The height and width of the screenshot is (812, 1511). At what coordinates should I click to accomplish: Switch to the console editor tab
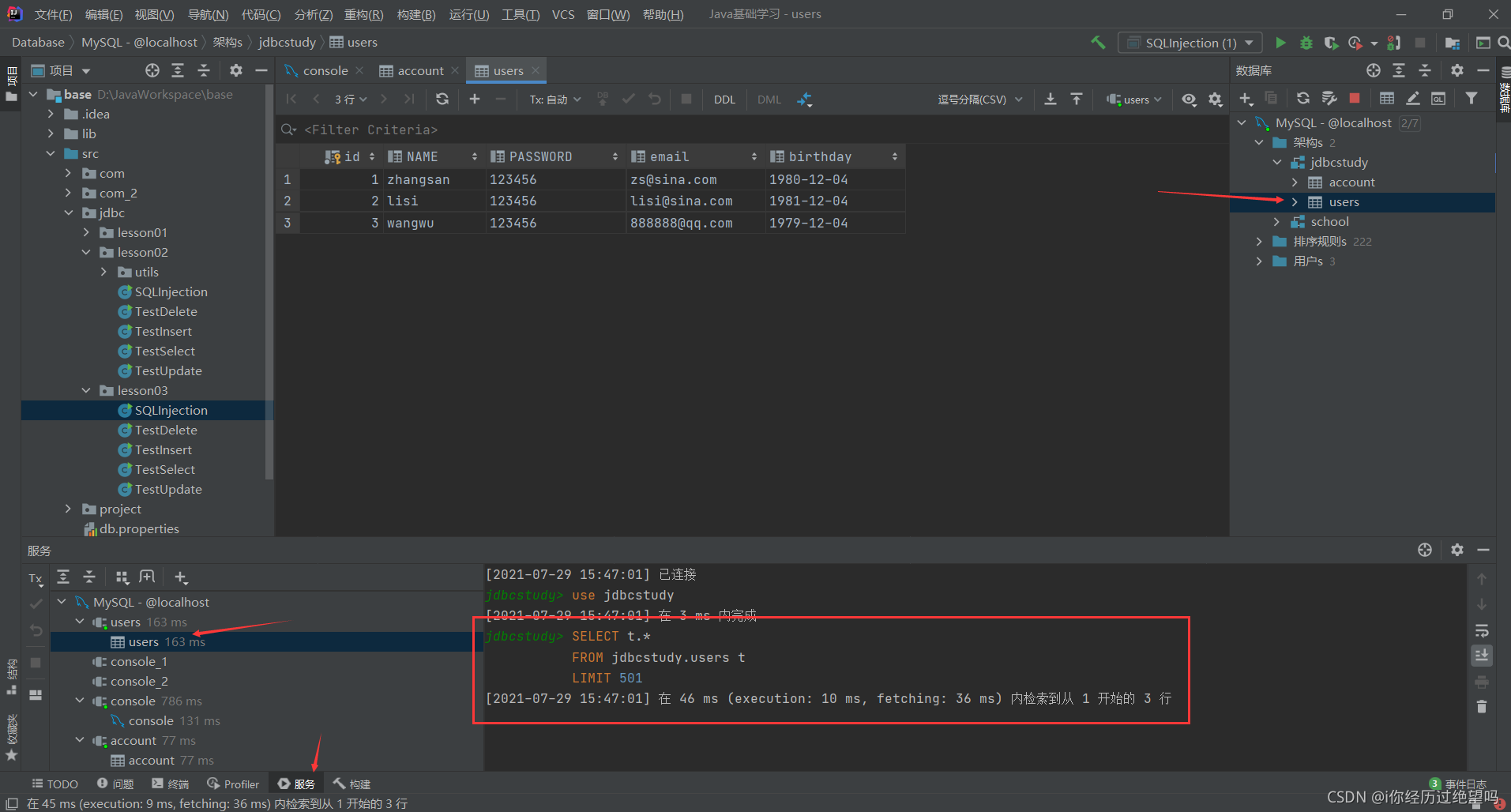pyautogui.click(x=325, y=70)
